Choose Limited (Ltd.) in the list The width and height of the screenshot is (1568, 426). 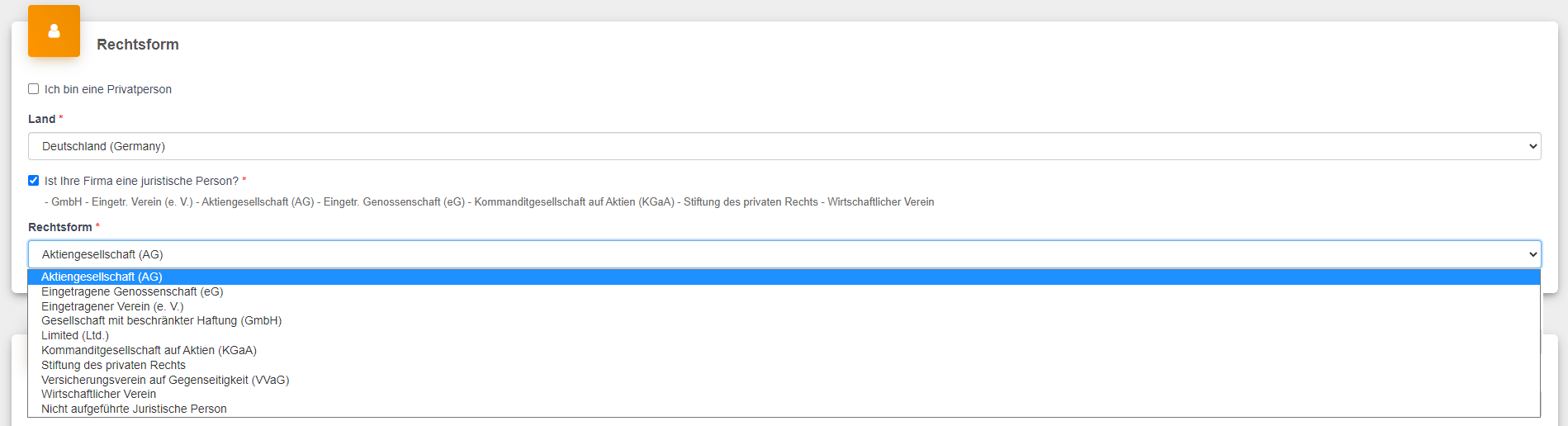[x=784, y=335]
